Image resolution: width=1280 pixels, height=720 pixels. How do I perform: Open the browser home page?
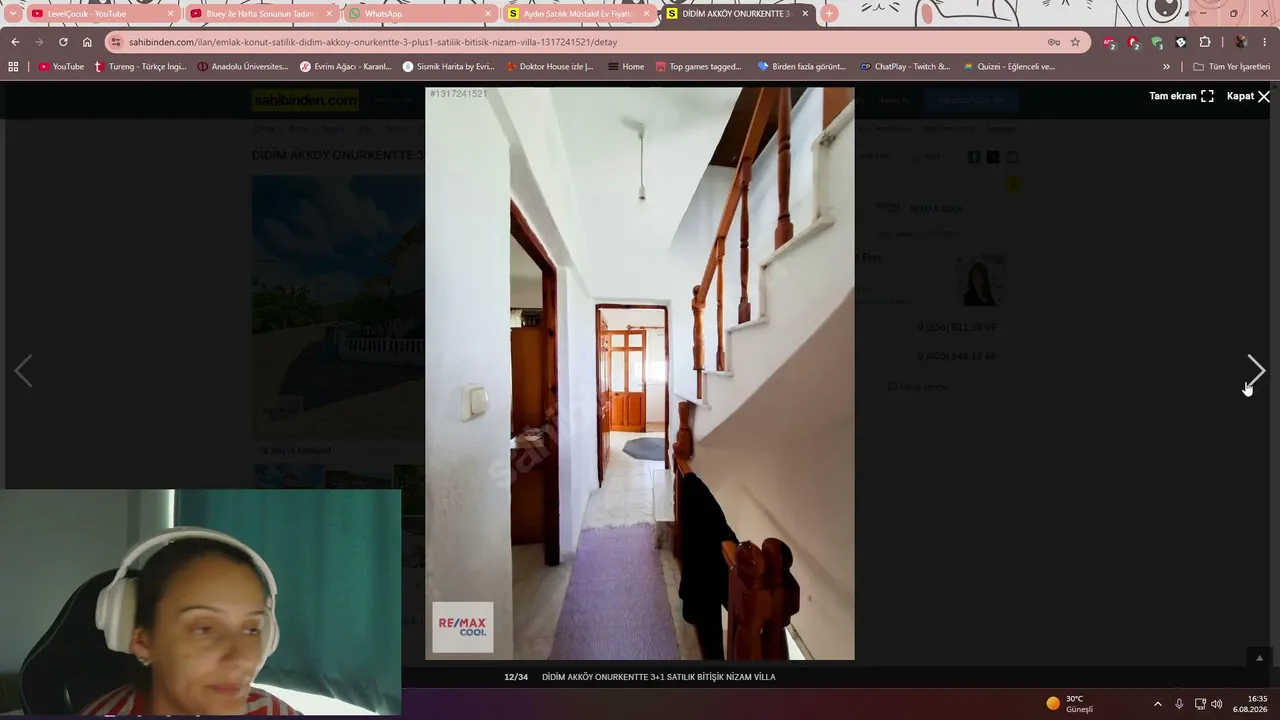pos(87,42)
